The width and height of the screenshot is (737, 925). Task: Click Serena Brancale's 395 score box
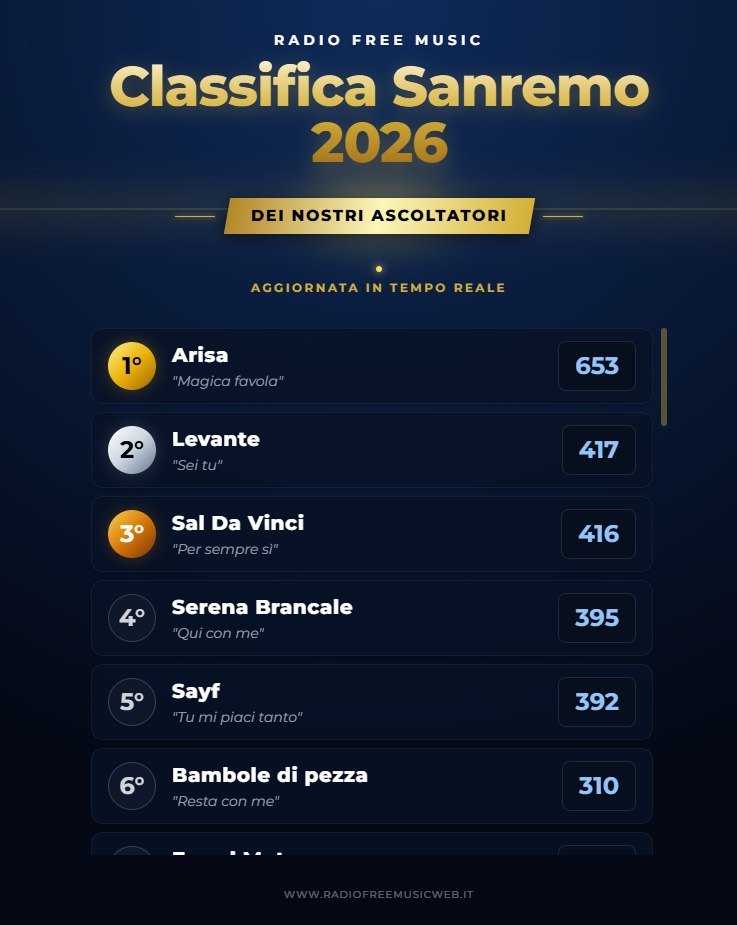coord(597,618)
